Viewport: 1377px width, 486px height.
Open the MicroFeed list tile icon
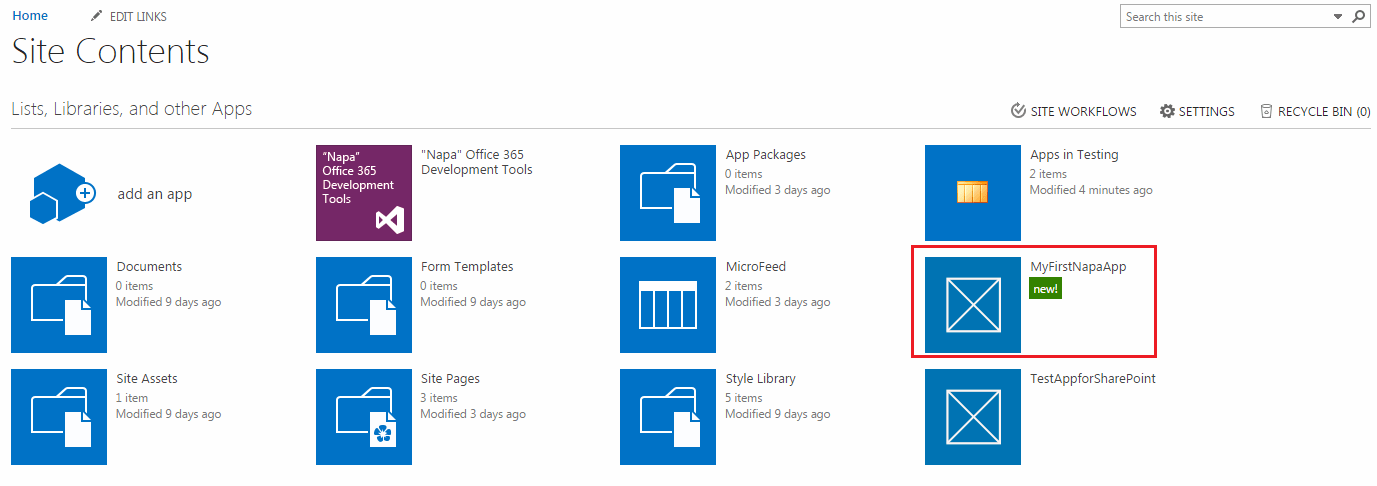[x=668, y=305]
